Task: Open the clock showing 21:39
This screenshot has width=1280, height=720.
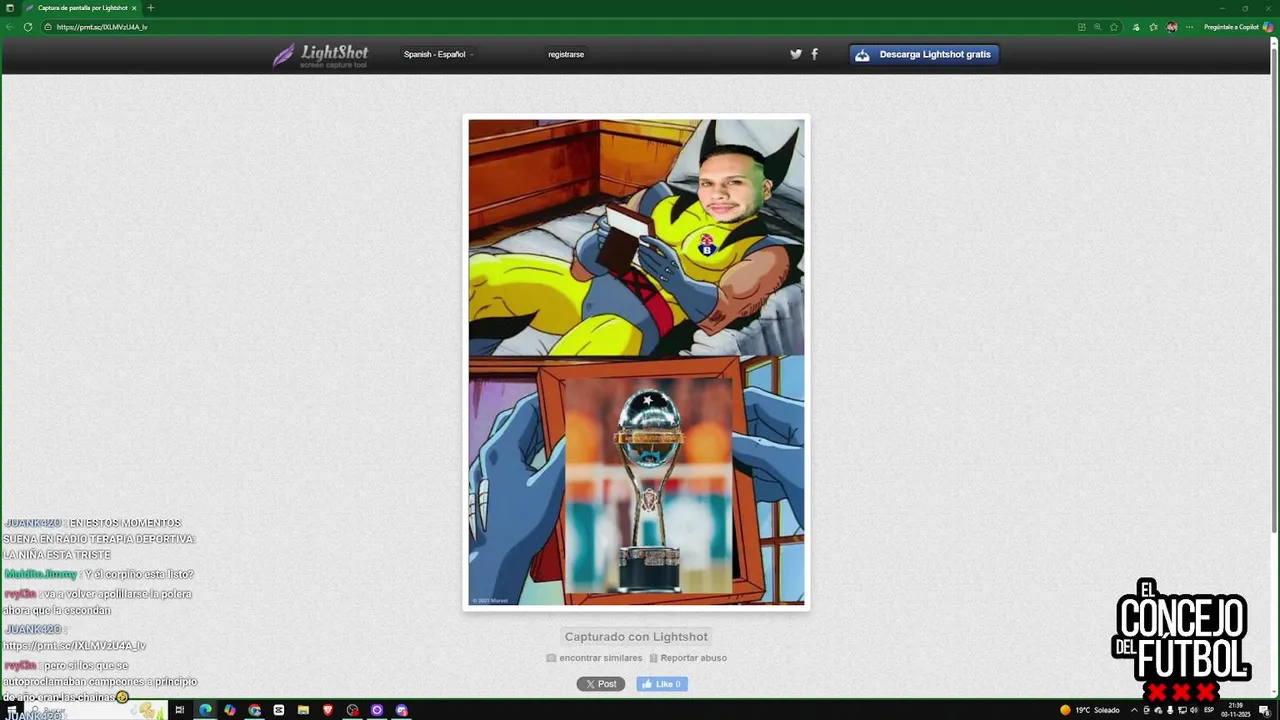Action: (1236, 710)
